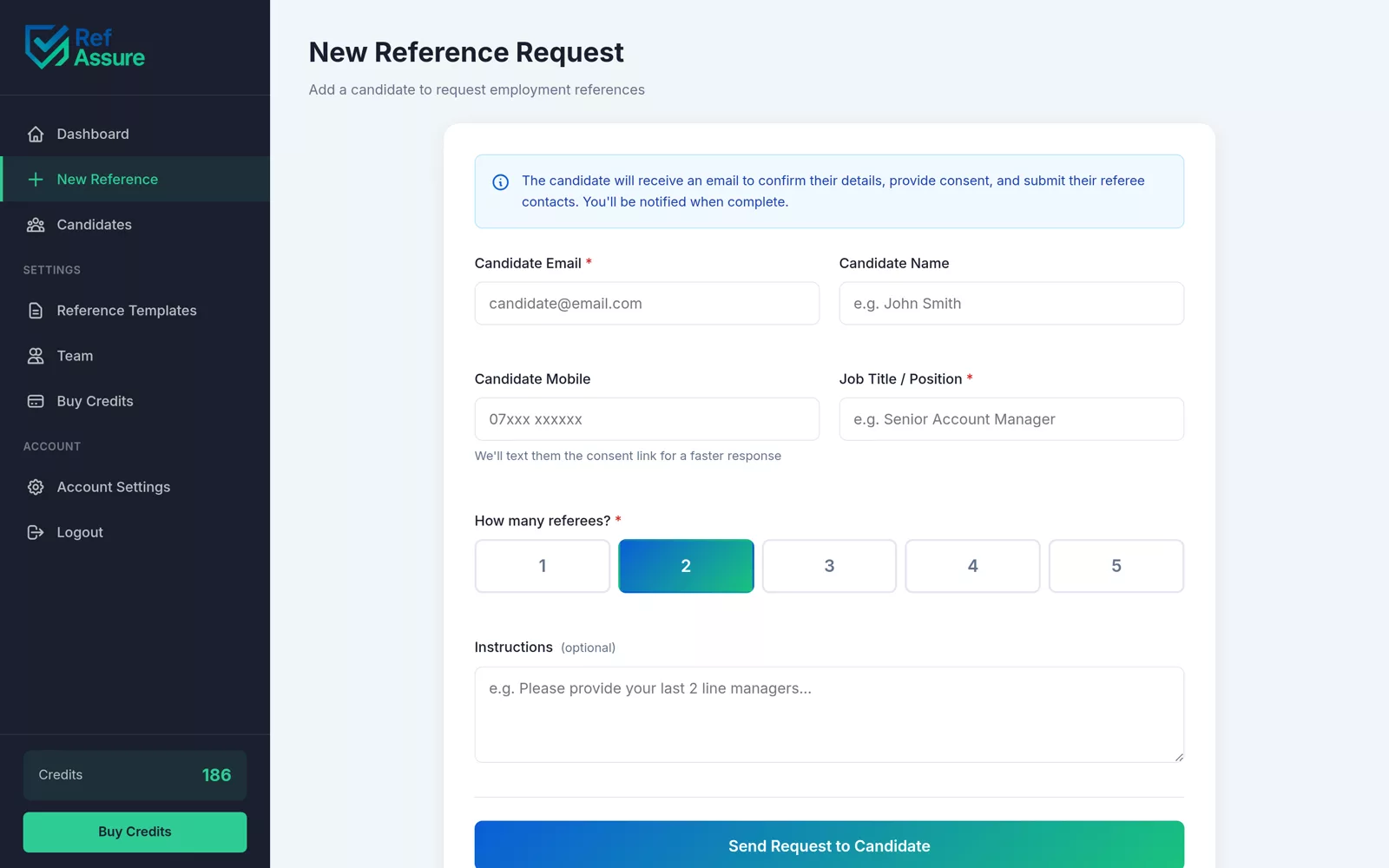
Task: Click the Dashboard home icon
Action: (36, 134)
